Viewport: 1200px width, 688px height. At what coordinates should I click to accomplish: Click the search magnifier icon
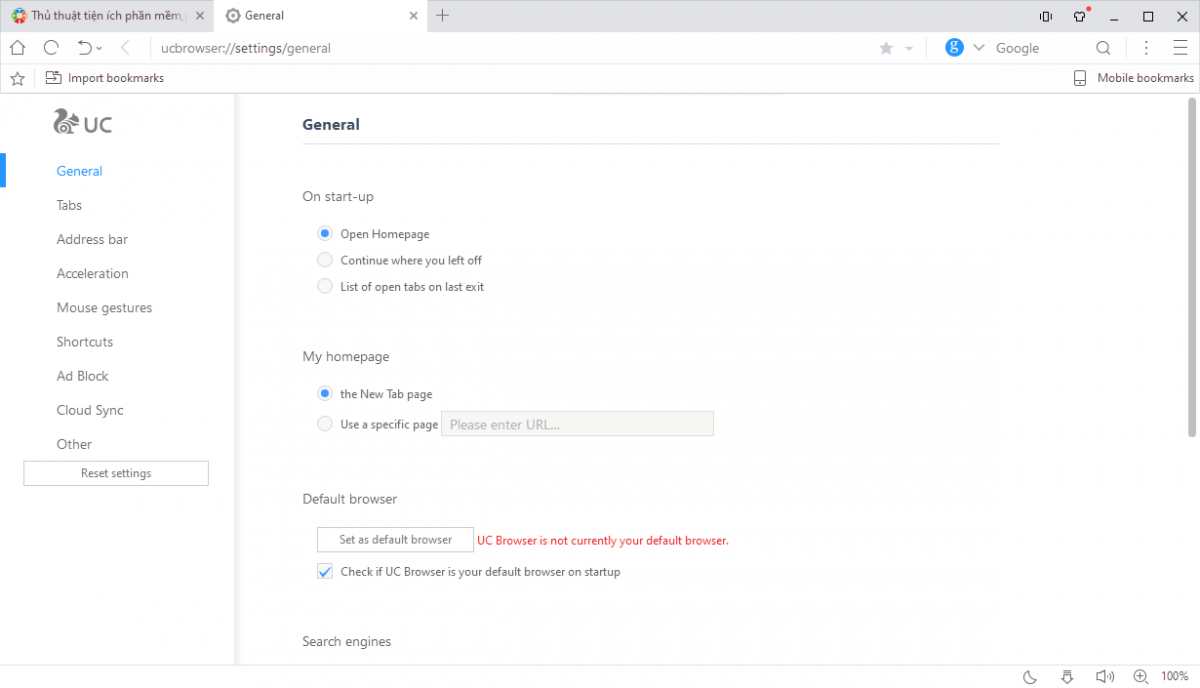click(1103, 48)
